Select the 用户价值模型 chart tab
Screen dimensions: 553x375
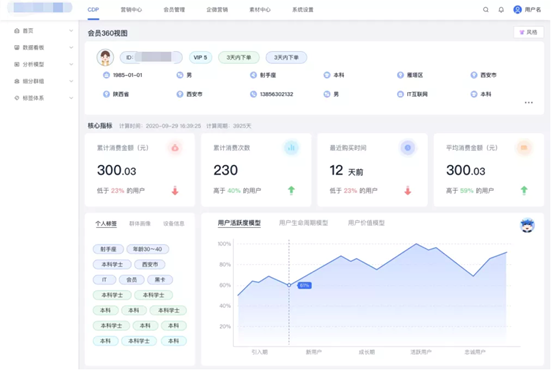tap(366, 223)
